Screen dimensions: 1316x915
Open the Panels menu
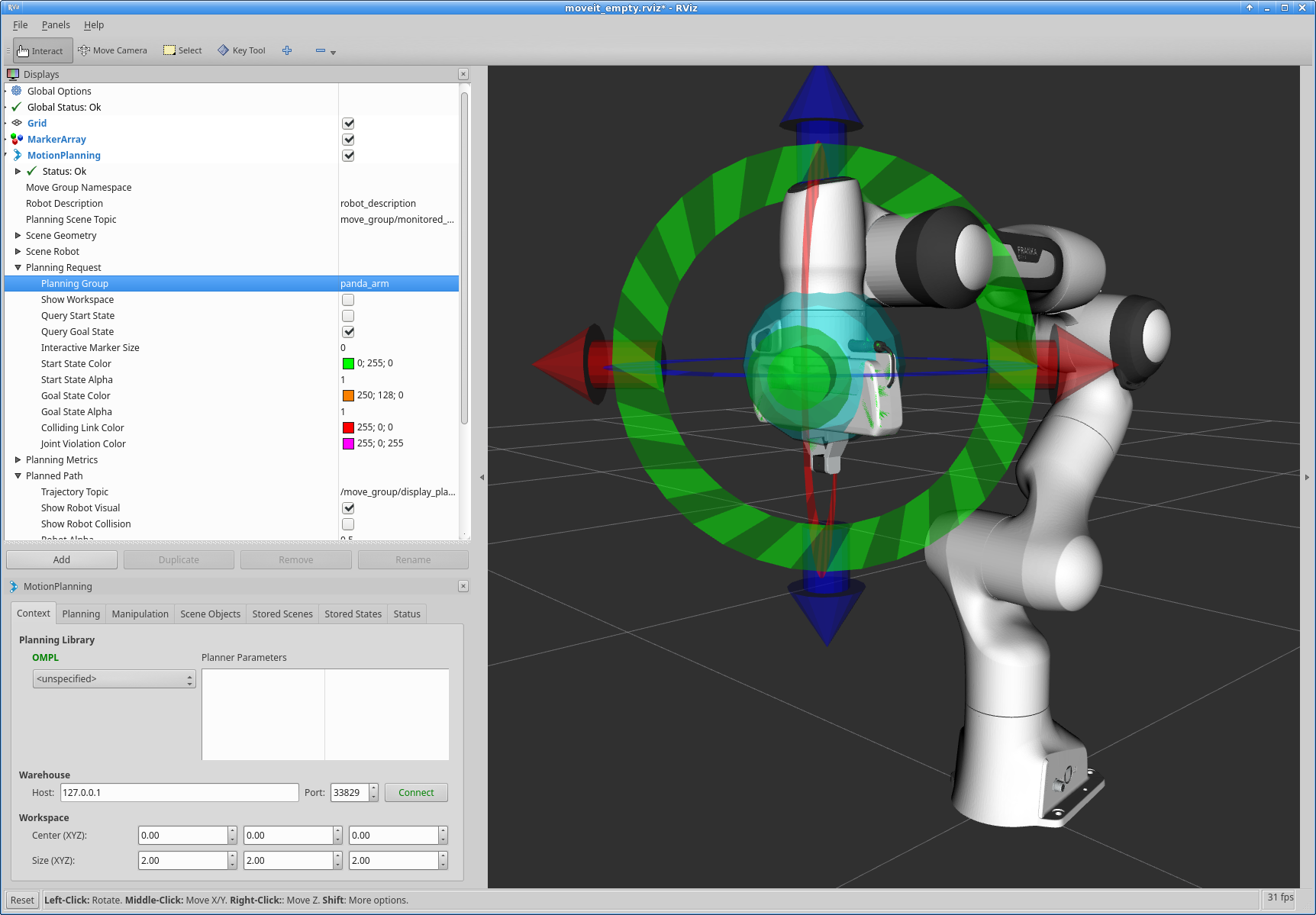coord(56,25)
